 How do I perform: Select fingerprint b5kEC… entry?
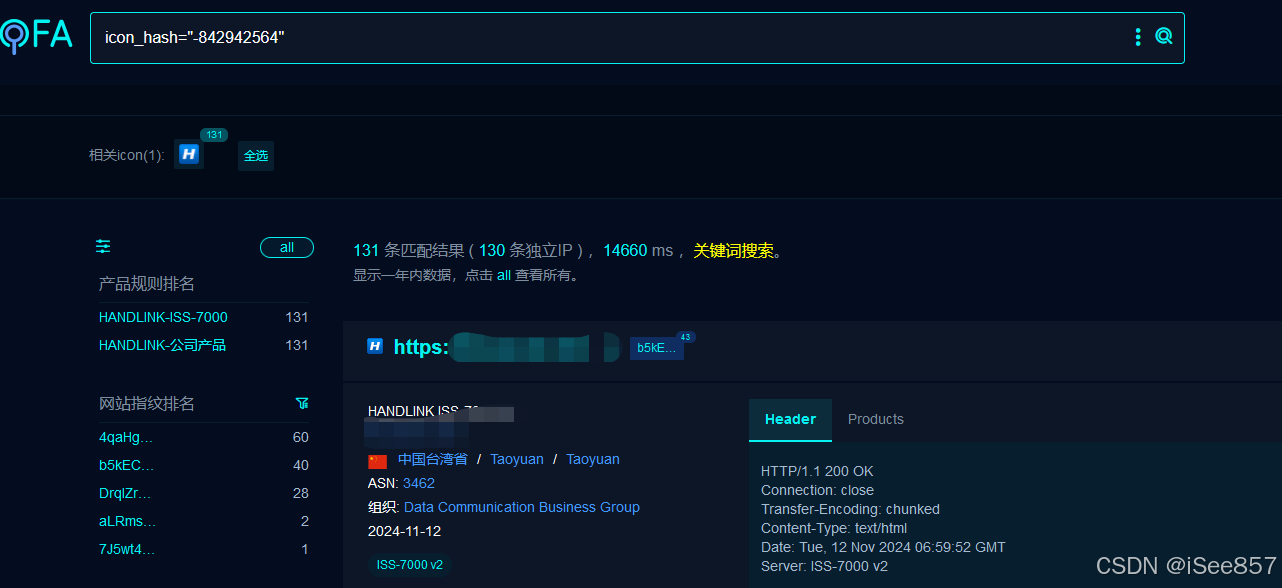pyautogui.click(x=126, y=465)
